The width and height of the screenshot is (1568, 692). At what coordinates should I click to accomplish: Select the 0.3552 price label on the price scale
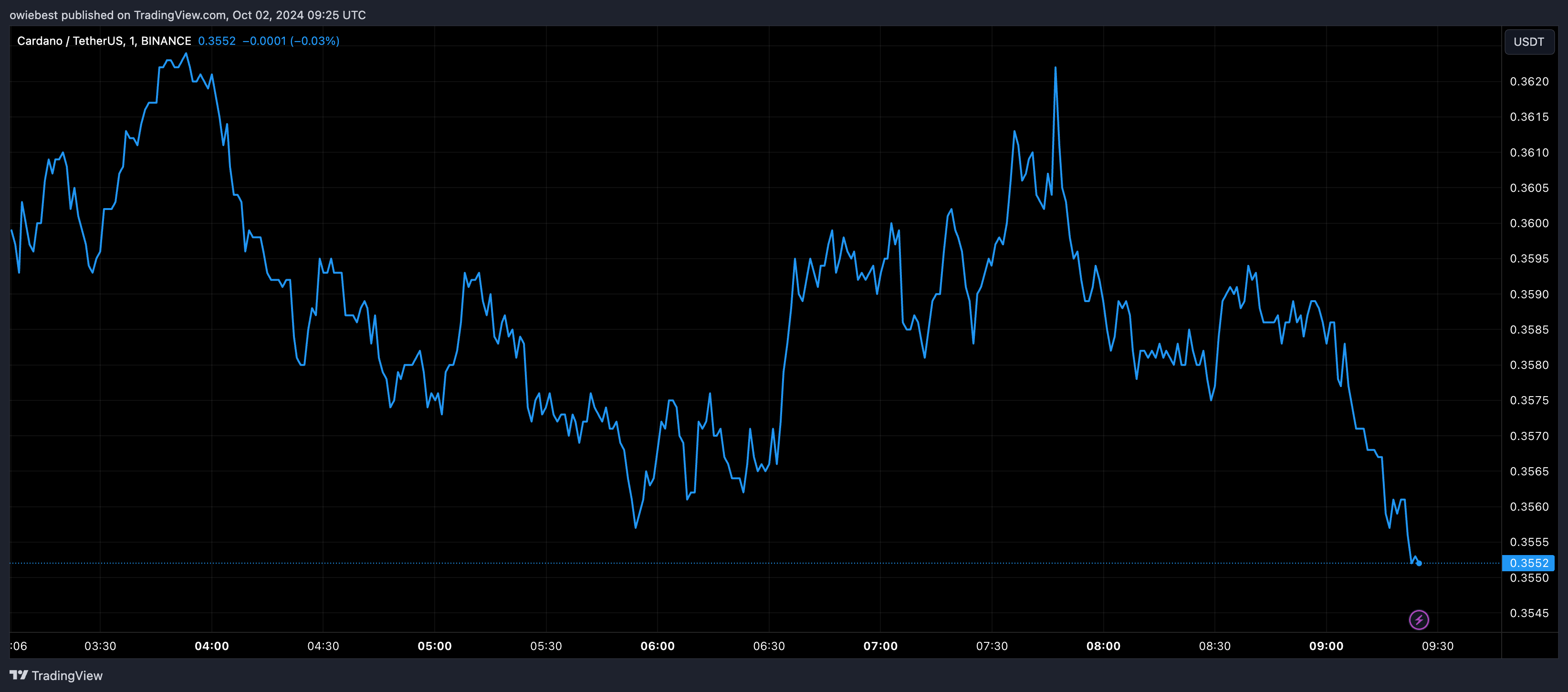(1529, 563)
